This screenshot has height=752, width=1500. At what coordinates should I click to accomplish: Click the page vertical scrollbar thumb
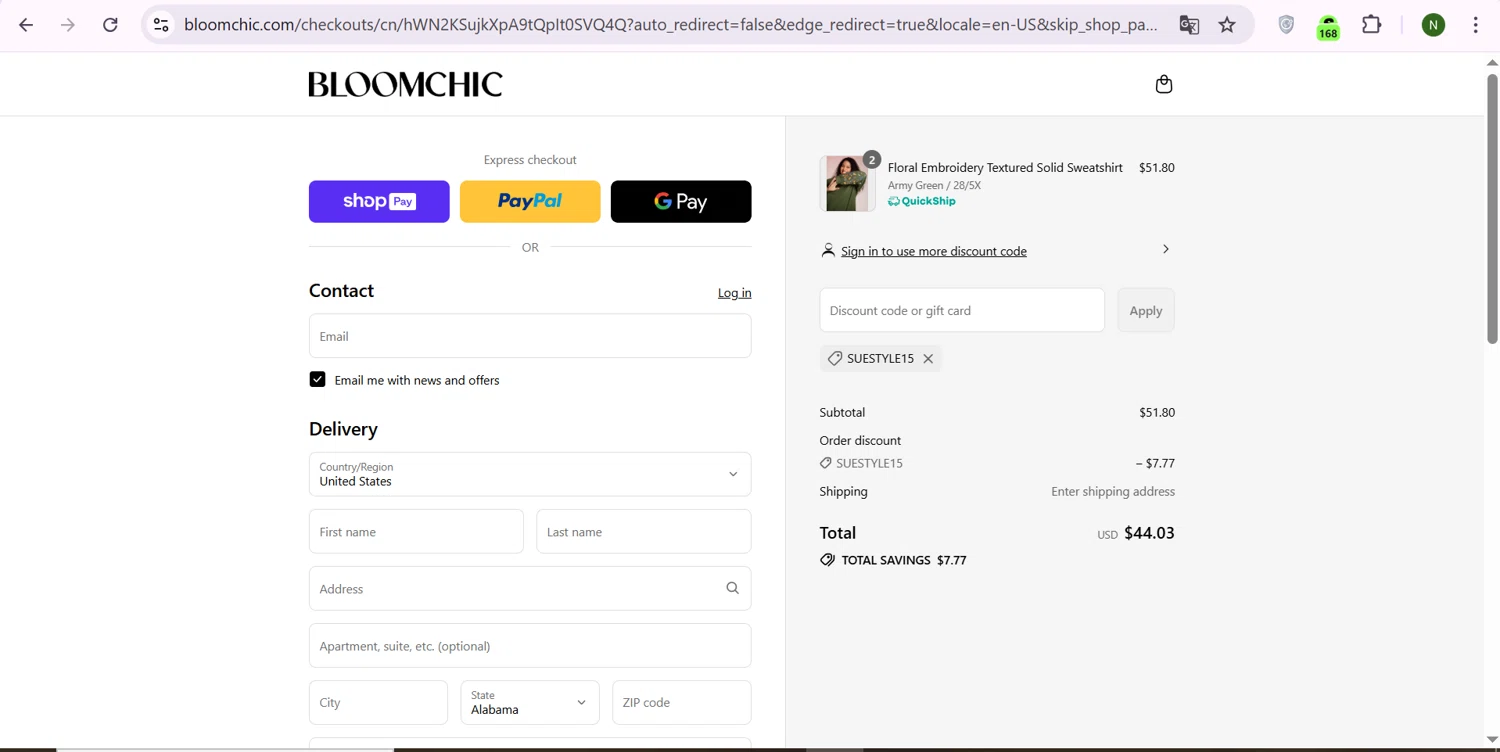(1492, 208)
